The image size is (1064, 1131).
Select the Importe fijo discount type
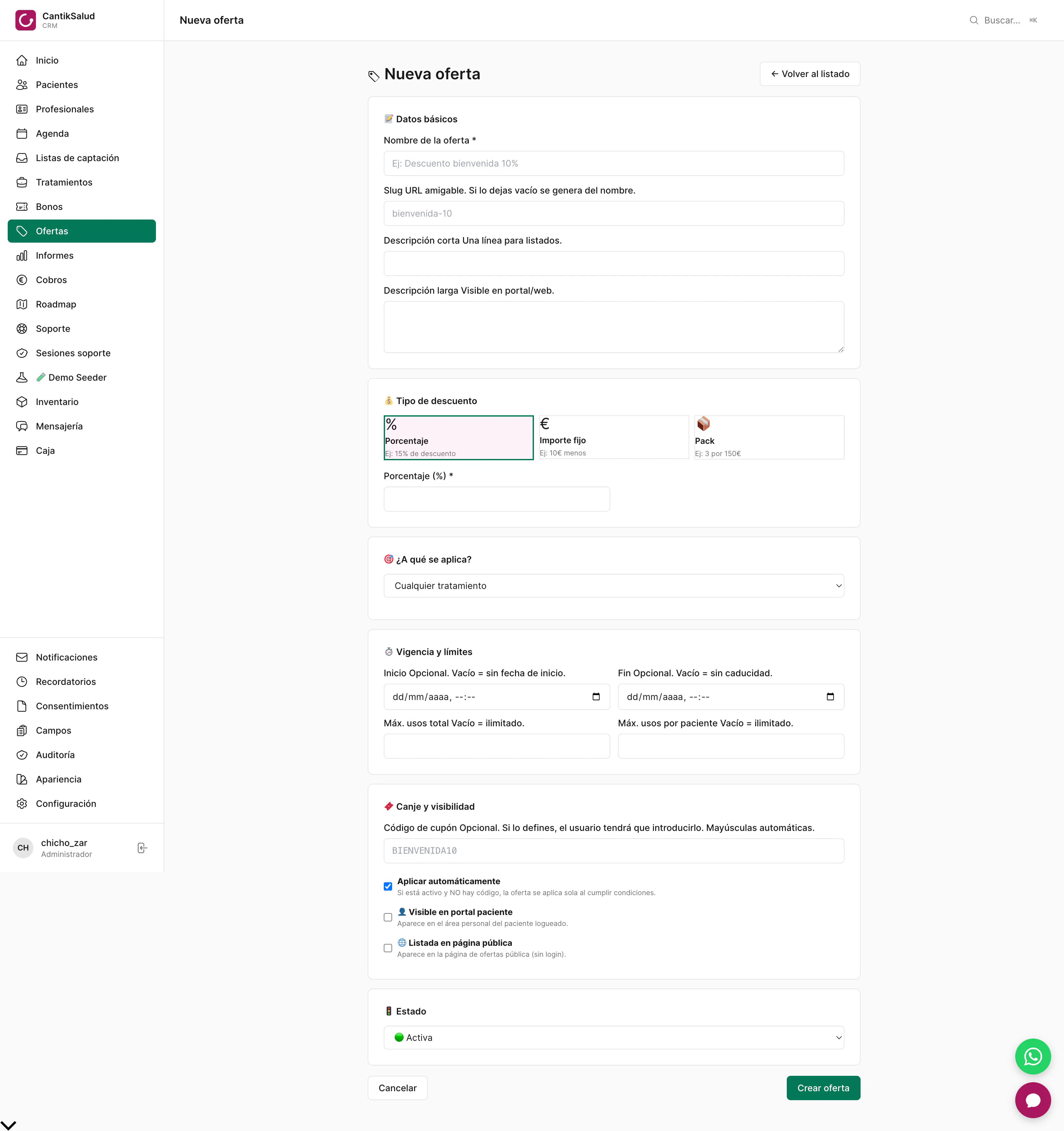pos(614,437)
